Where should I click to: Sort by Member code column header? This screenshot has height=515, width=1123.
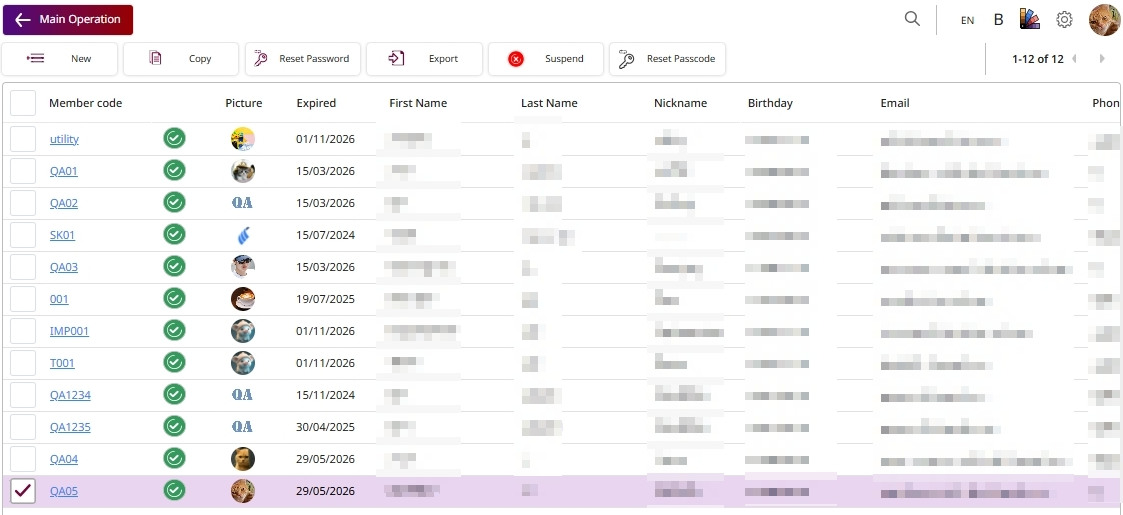[x=85, y=103]
